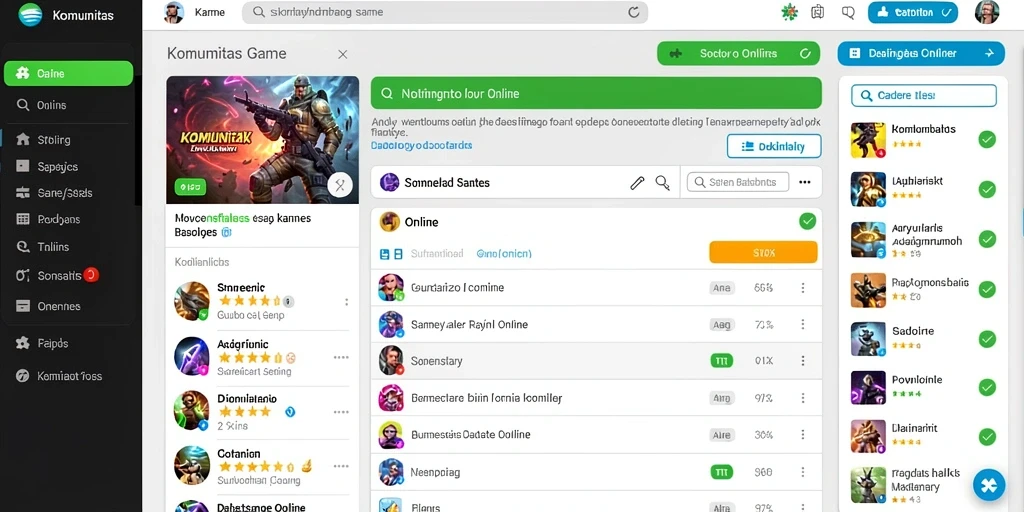1024x512 pixels.
Task: Expand the options dots beside Adagriunic
Action: pos(341,357)
